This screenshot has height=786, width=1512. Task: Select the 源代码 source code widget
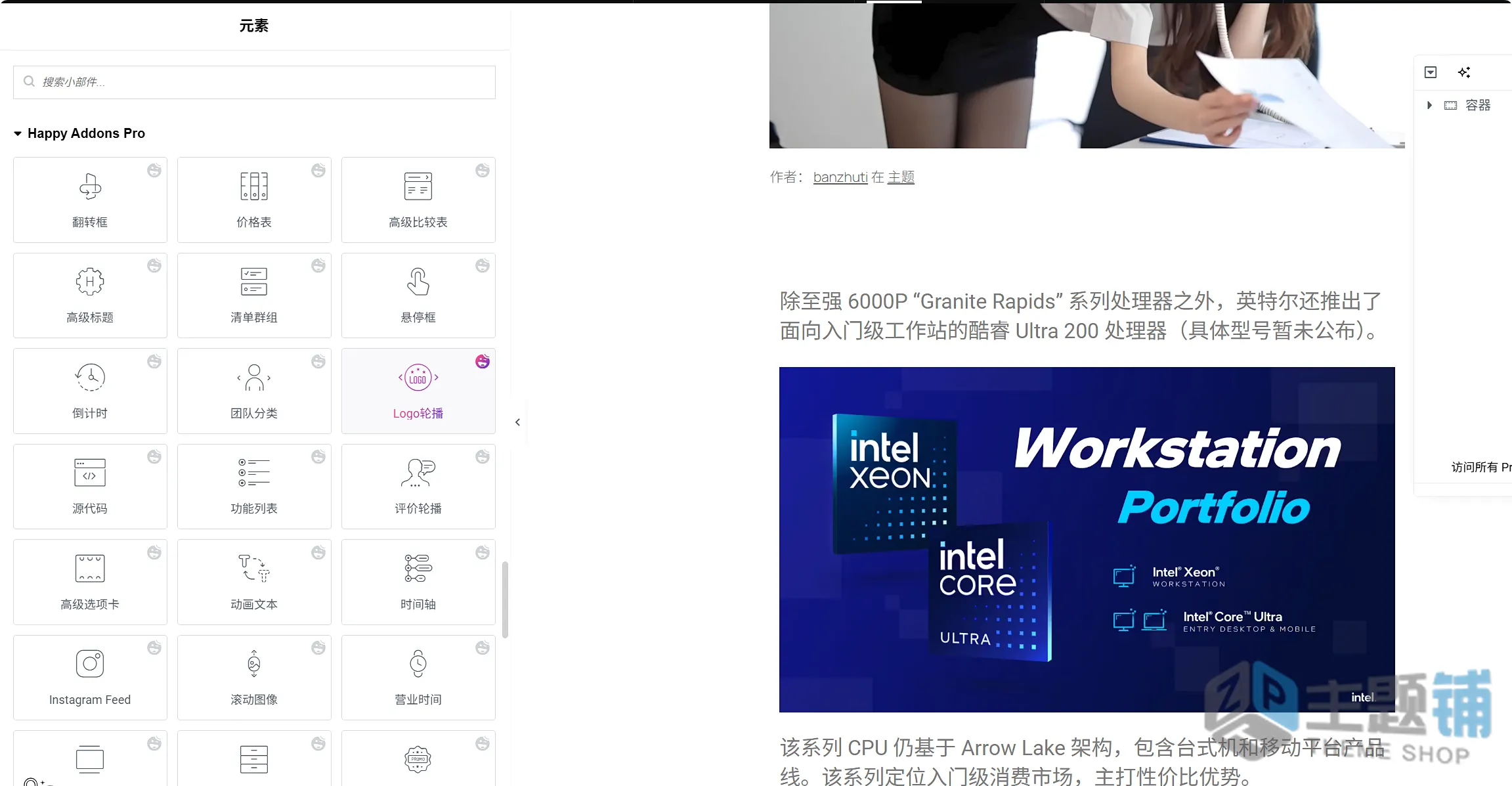point(90,487)
